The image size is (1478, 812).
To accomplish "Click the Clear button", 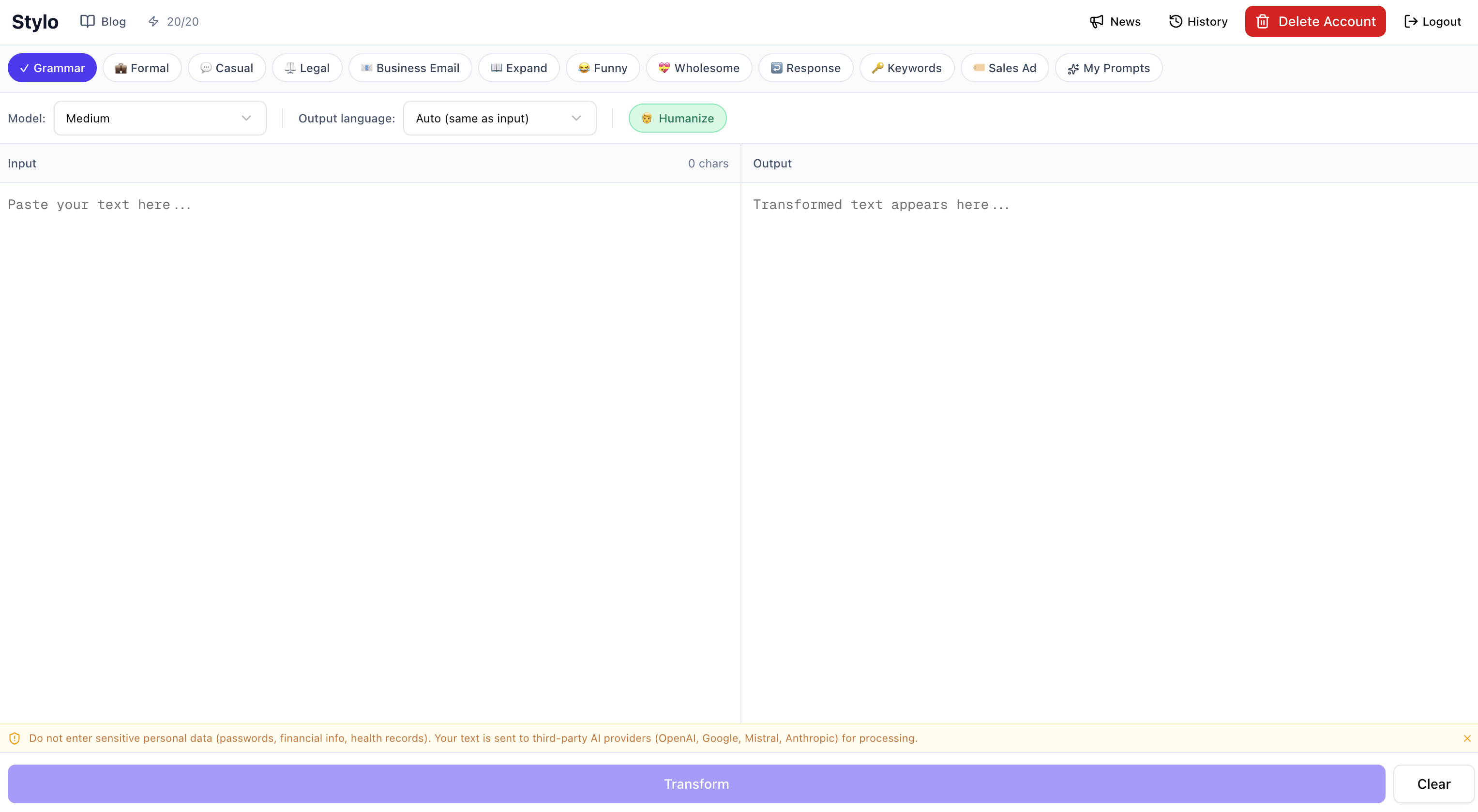I will pyautogui.click(x=1433, y=784).
